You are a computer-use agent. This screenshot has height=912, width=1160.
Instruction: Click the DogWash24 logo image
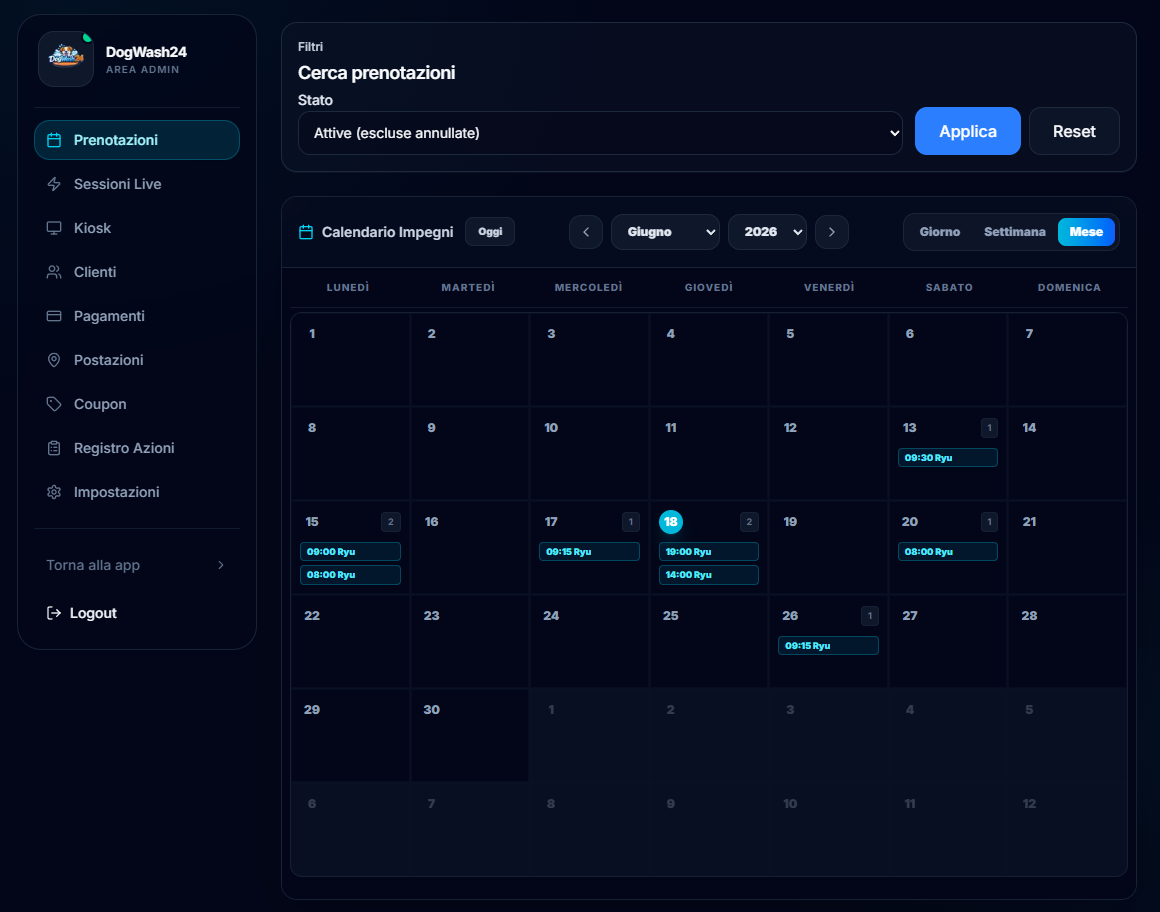(66, 58)
